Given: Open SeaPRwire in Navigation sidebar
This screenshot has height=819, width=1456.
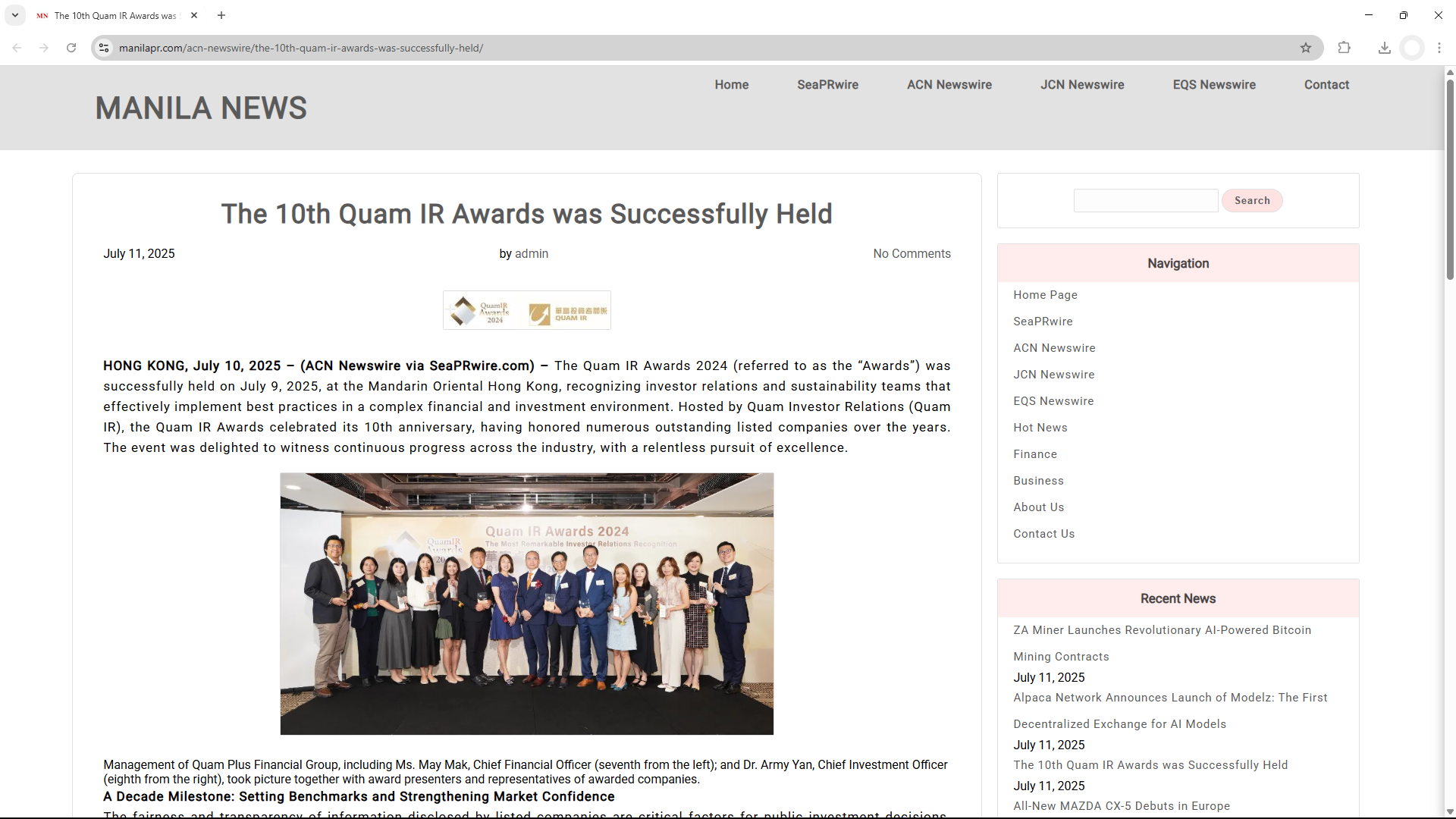Looking at the screenshot, I should coord(1043,322).
